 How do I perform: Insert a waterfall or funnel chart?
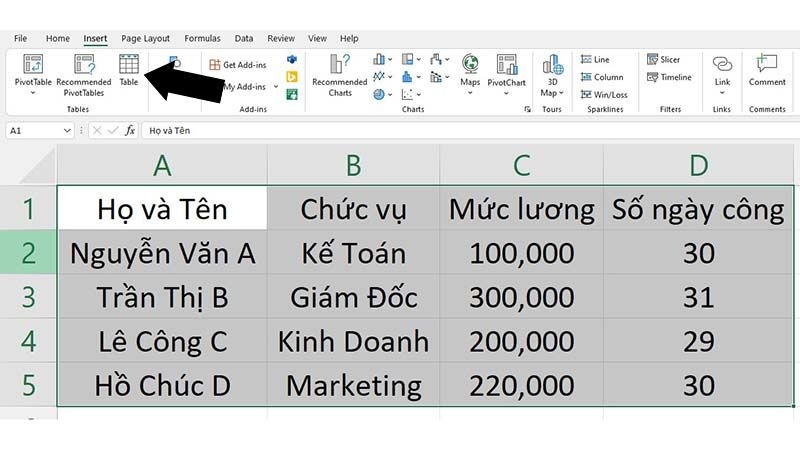pyautogui.click(x=436, y=60)
